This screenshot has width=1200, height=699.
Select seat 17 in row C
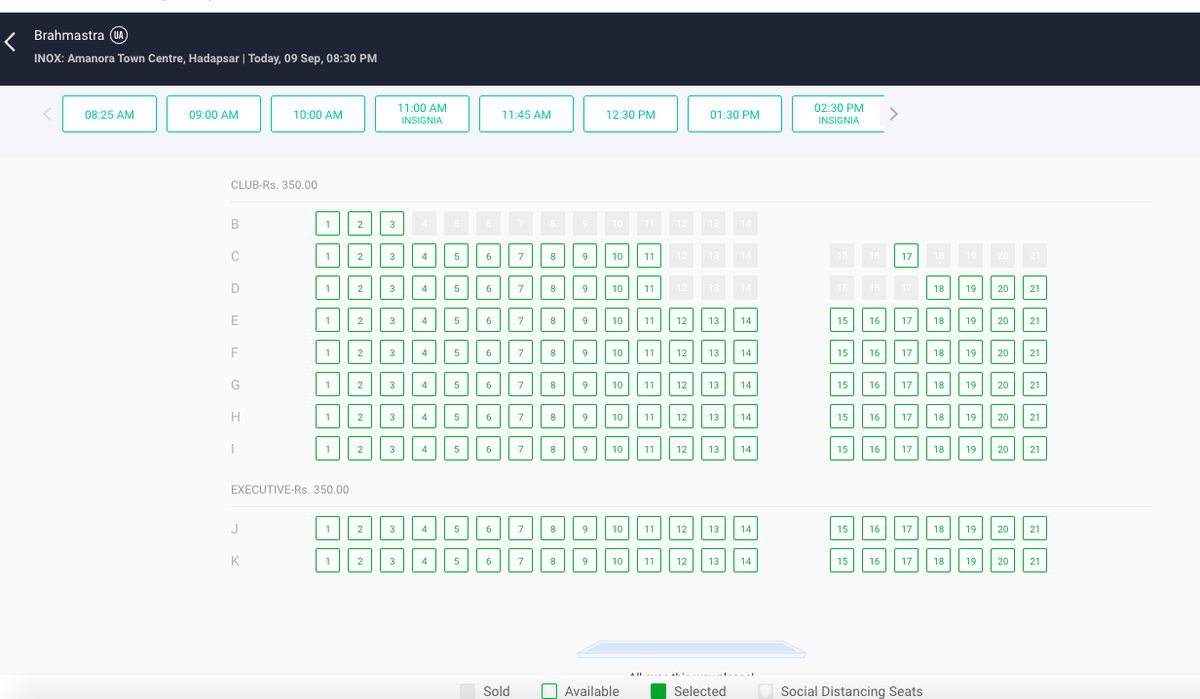[906, 256]
